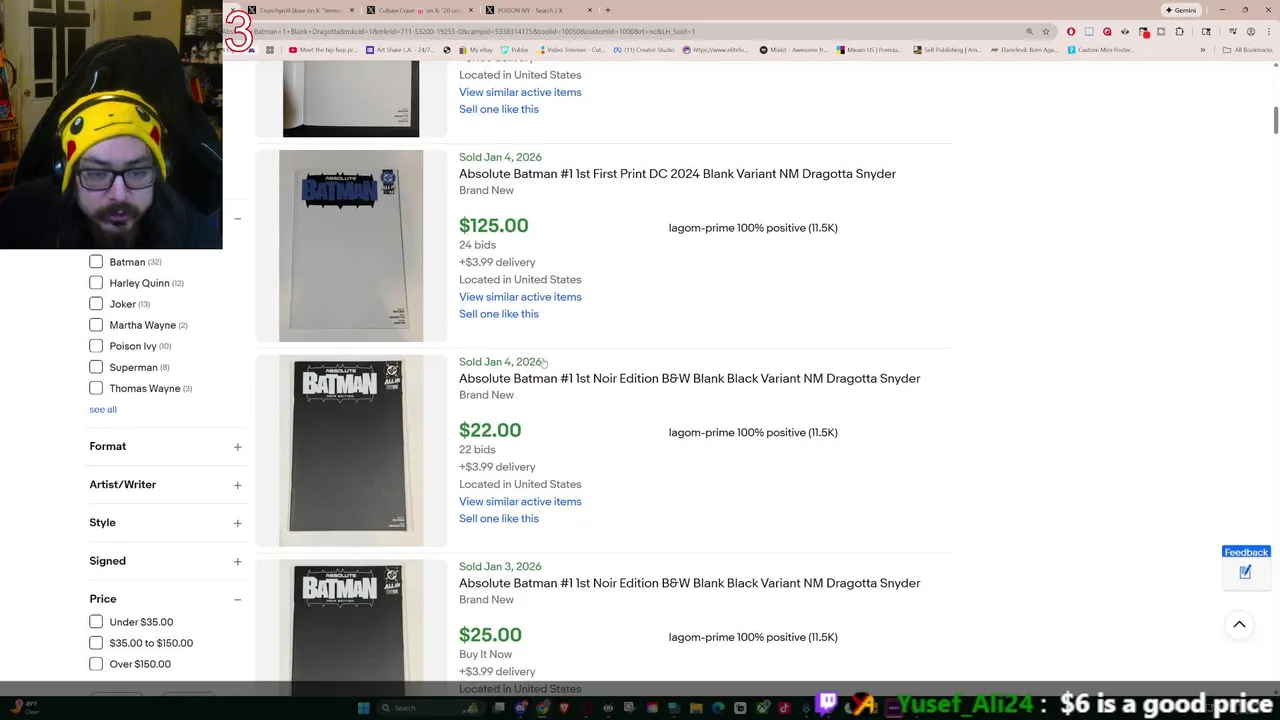
Task: Open the Opera-style red extension icon
Action: 1071,32
